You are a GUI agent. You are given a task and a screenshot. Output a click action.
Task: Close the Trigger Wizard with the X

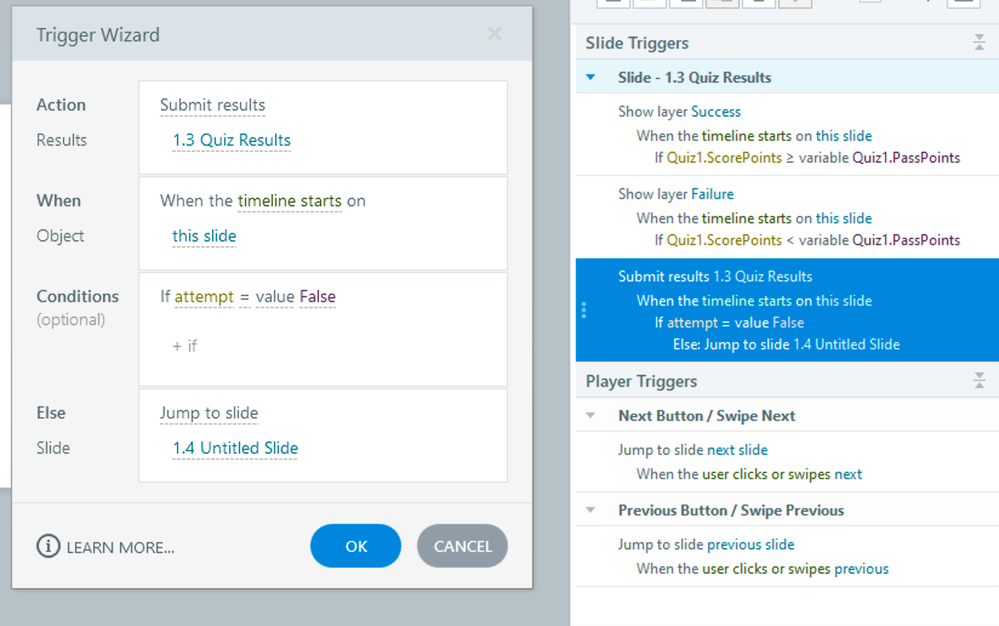[x=494, y=34]
